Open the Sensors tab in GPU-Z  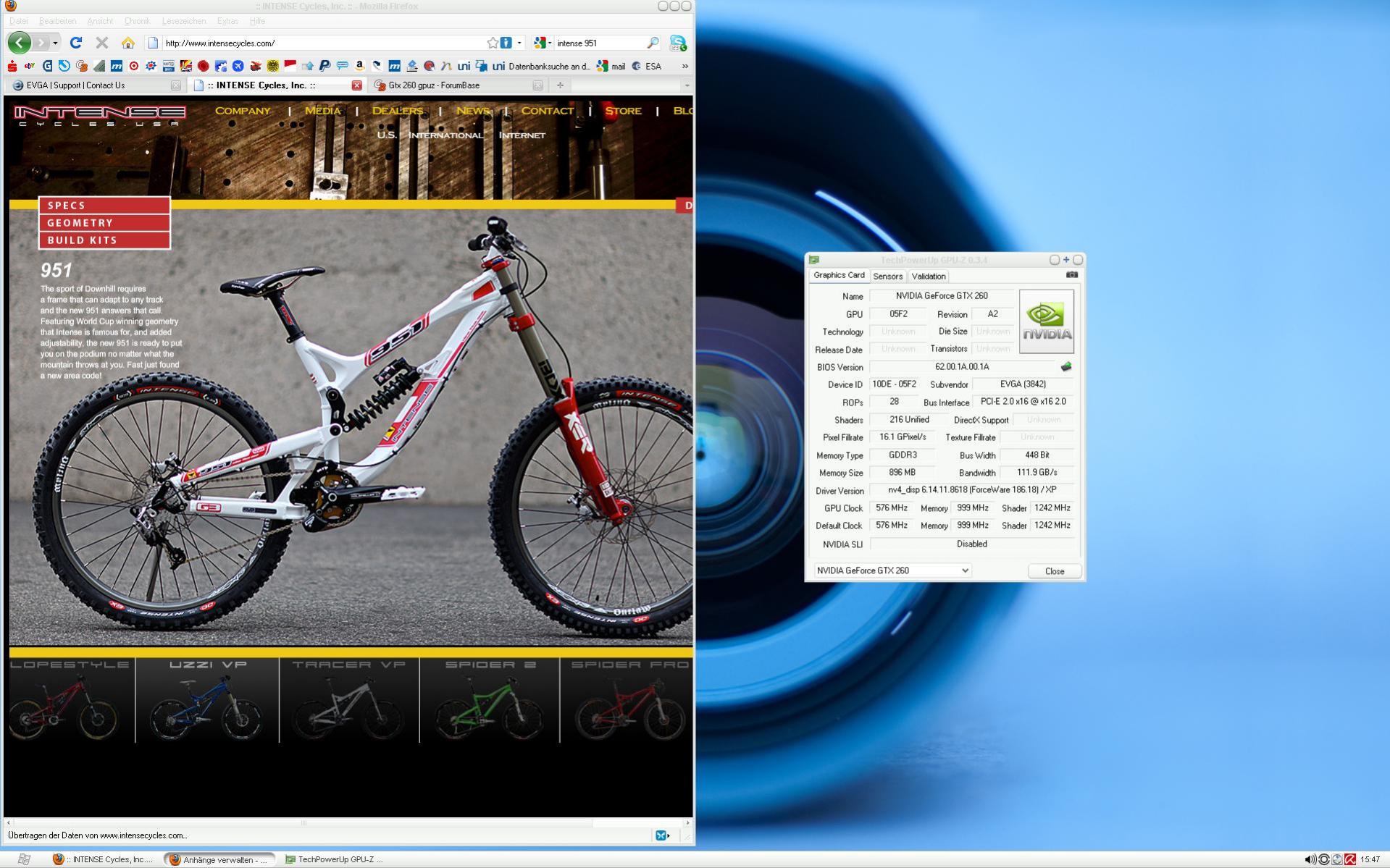[x=887, y=277]
